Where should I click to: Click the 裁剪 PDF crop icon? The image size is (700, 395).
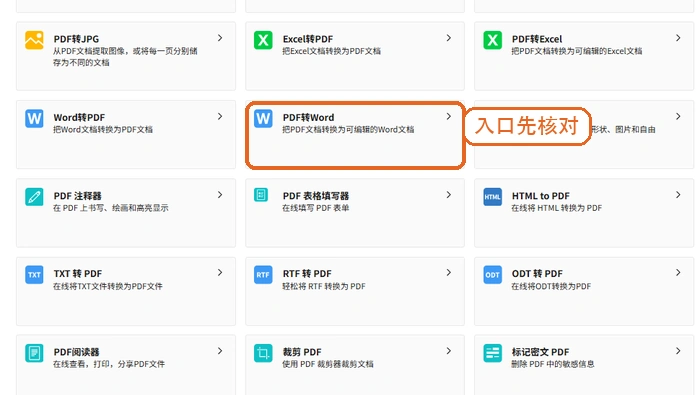pos(263,353)
